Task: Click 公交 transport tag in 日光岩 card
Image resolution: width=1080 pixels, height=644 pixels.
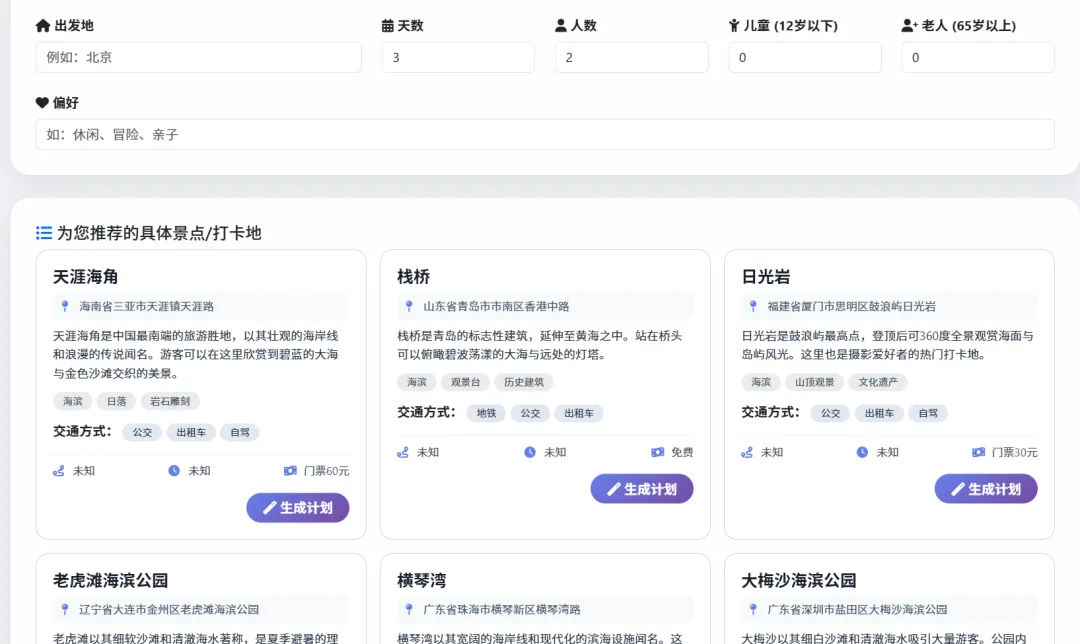Action: 830,413
